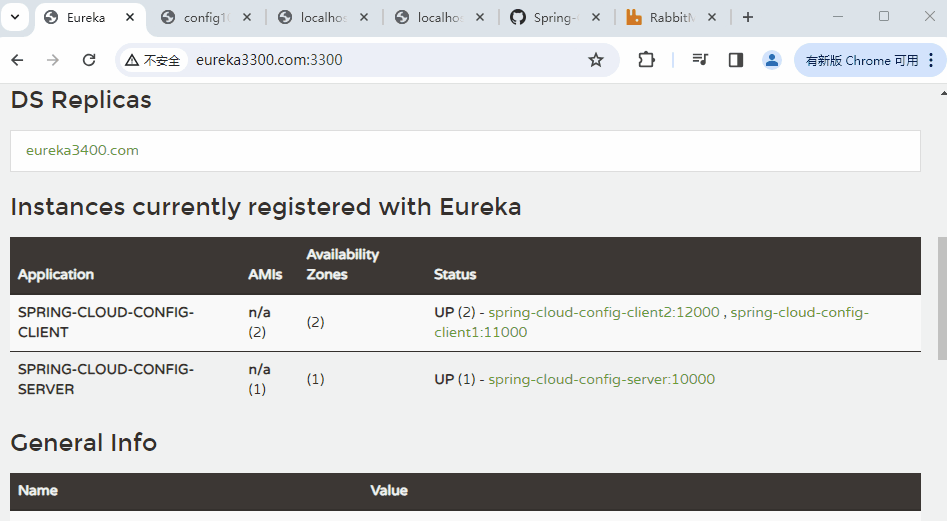Open the Chrome profile avatar
This screenshot has width=947, height=521.
point(771,60)
